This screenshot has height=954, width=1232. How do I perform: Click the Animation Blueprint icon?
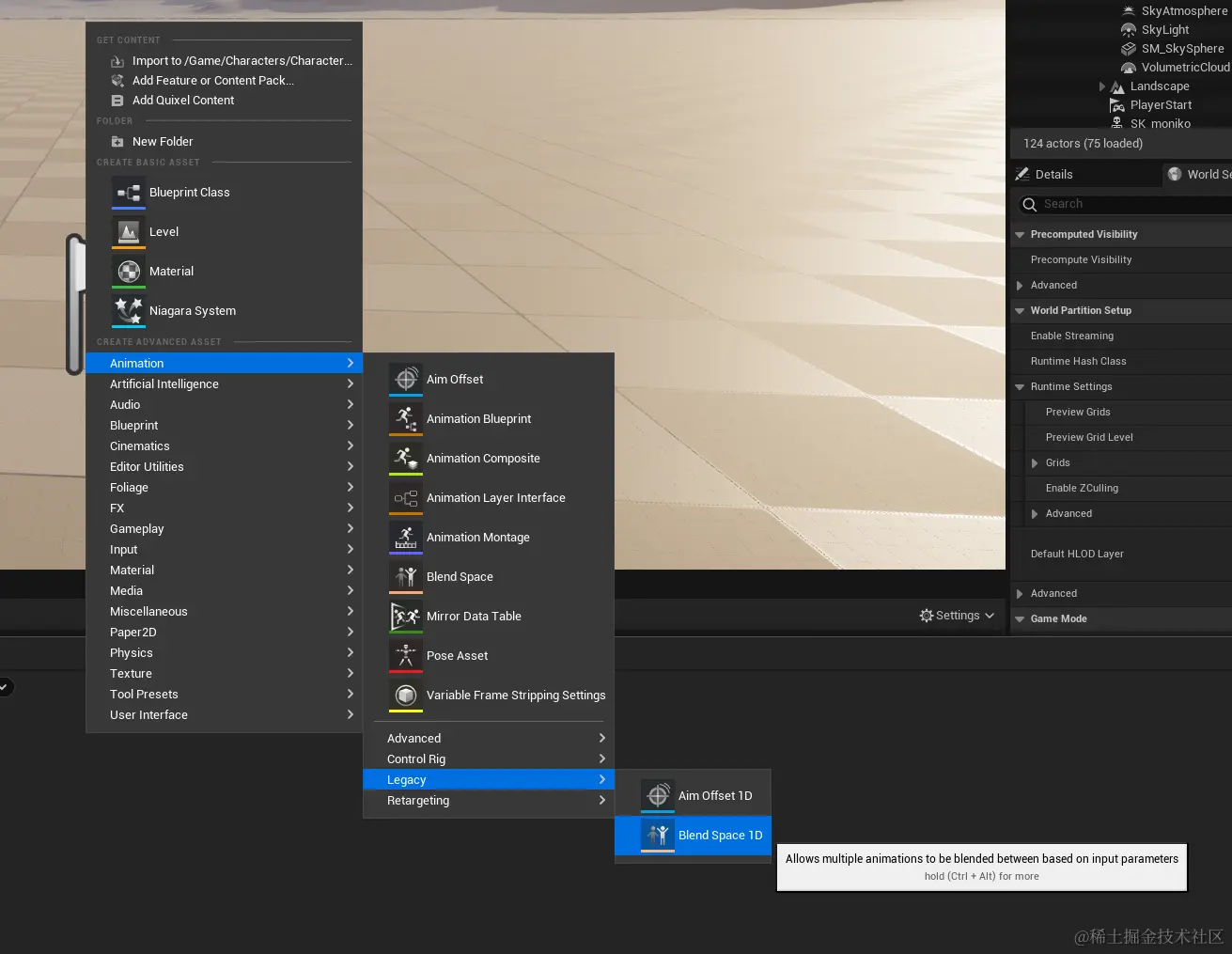click(x=406, y=418)
